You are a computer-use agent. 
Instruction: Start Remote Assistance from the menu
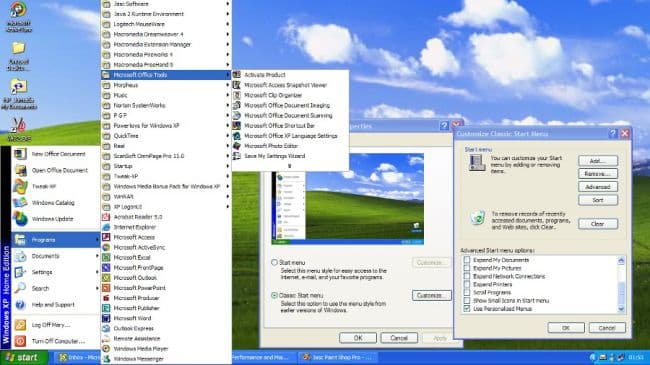point(166,339)
